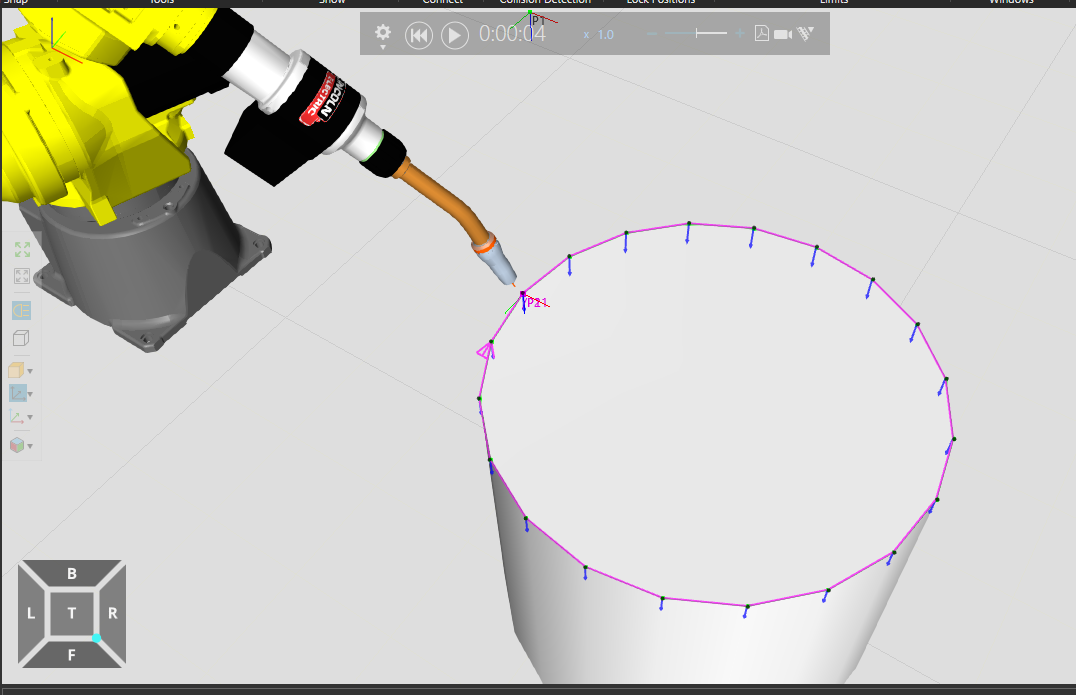This screenshot has width=1076, height=695.
Task: Open the simulation settings gear
Action: 382,32
